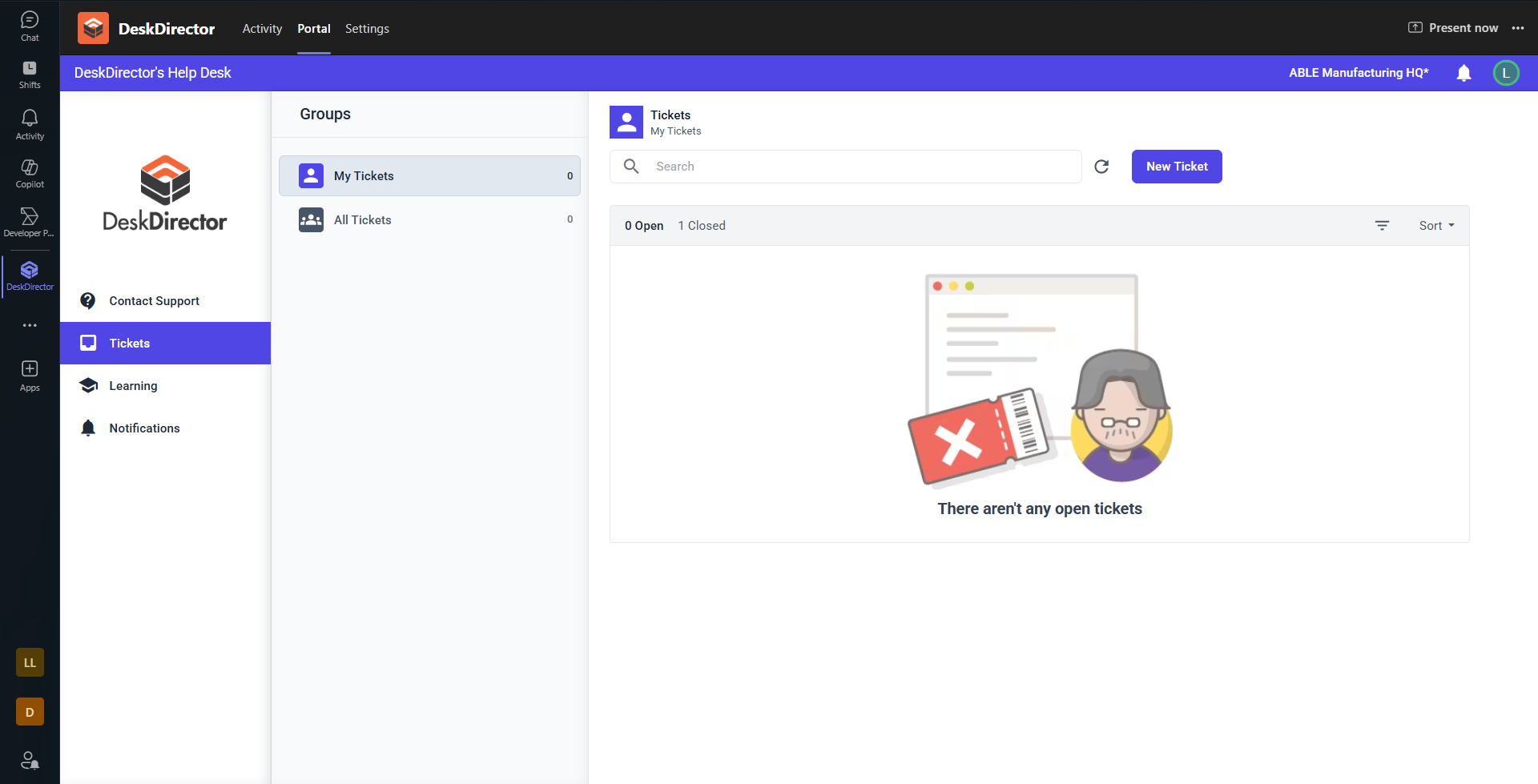Focus the ticket Search field
Image resolution: width=1538 pixels, height=784 pixels.
[846, 167]
